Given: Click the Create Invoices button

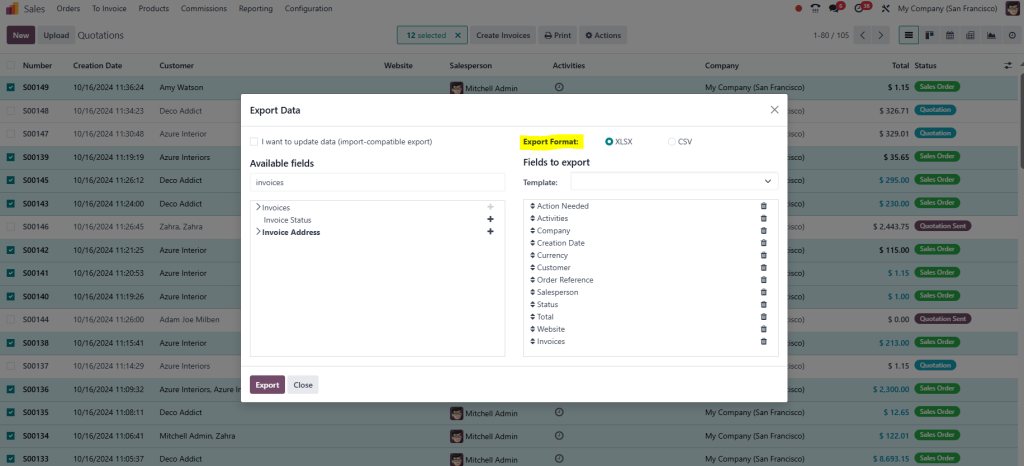Looking at the screenshot, I should (503, 35).
